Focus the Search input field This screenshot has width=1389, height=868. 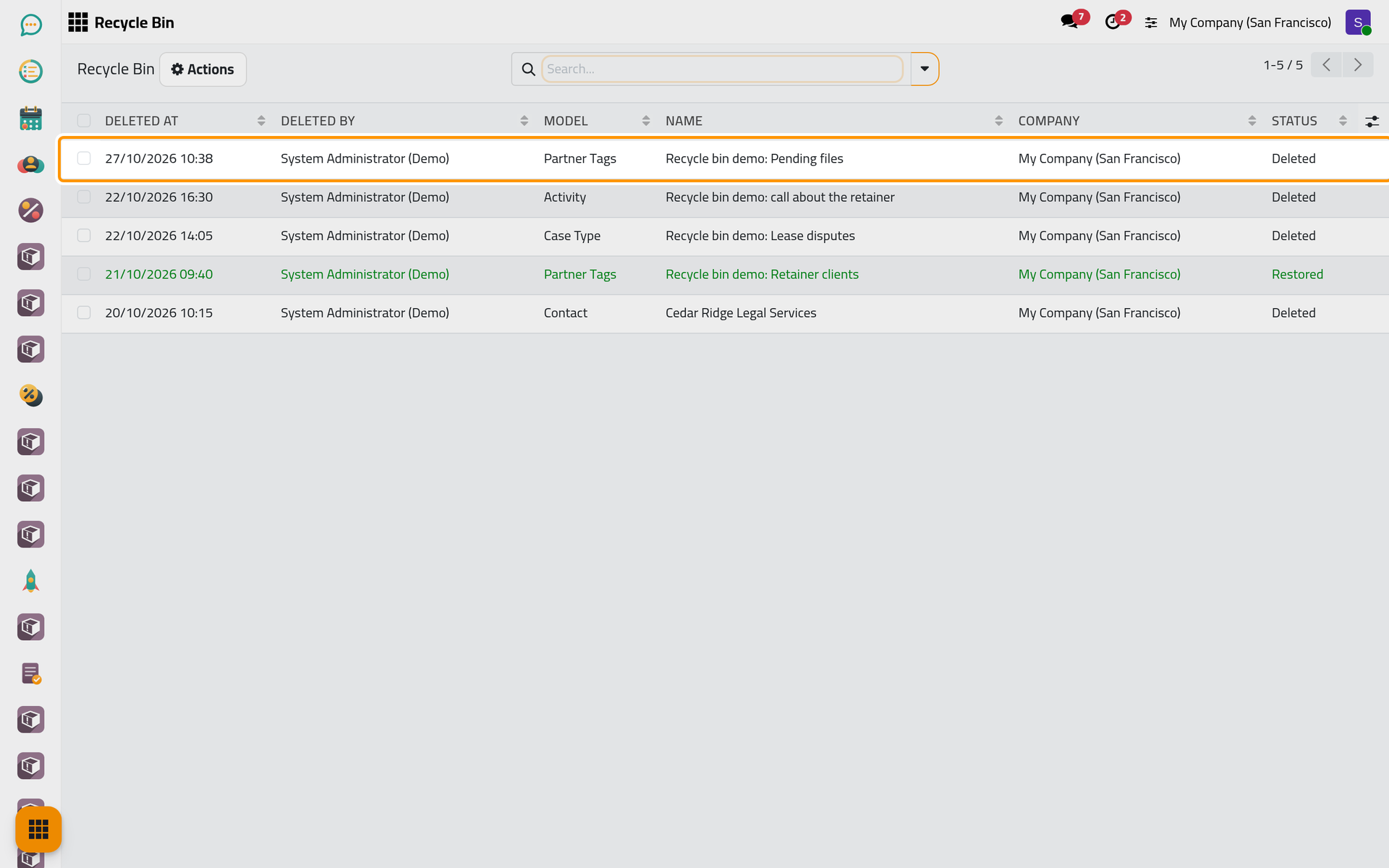point(722,69)
